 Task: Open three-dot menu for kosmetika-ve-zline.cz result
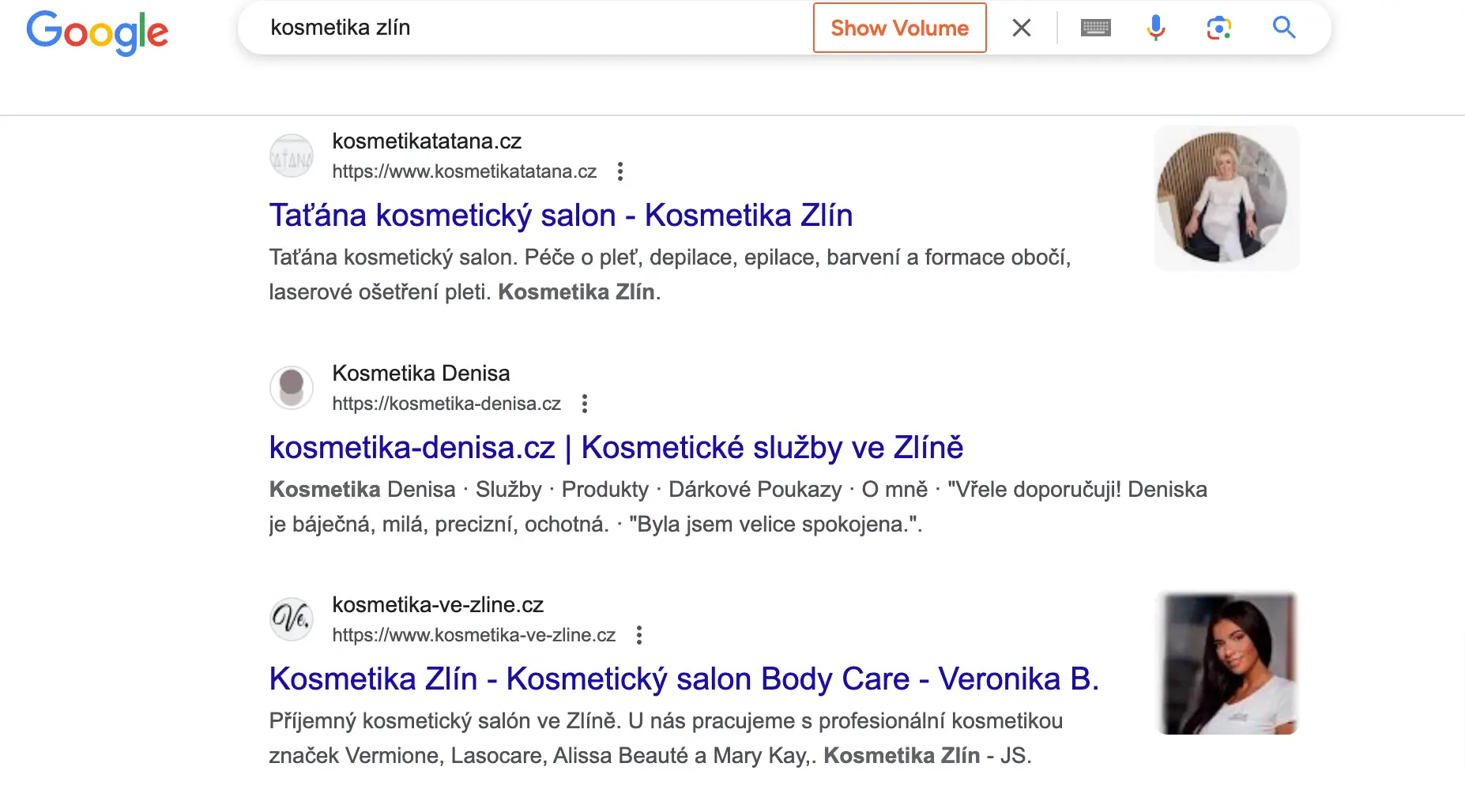pos(640,635)
